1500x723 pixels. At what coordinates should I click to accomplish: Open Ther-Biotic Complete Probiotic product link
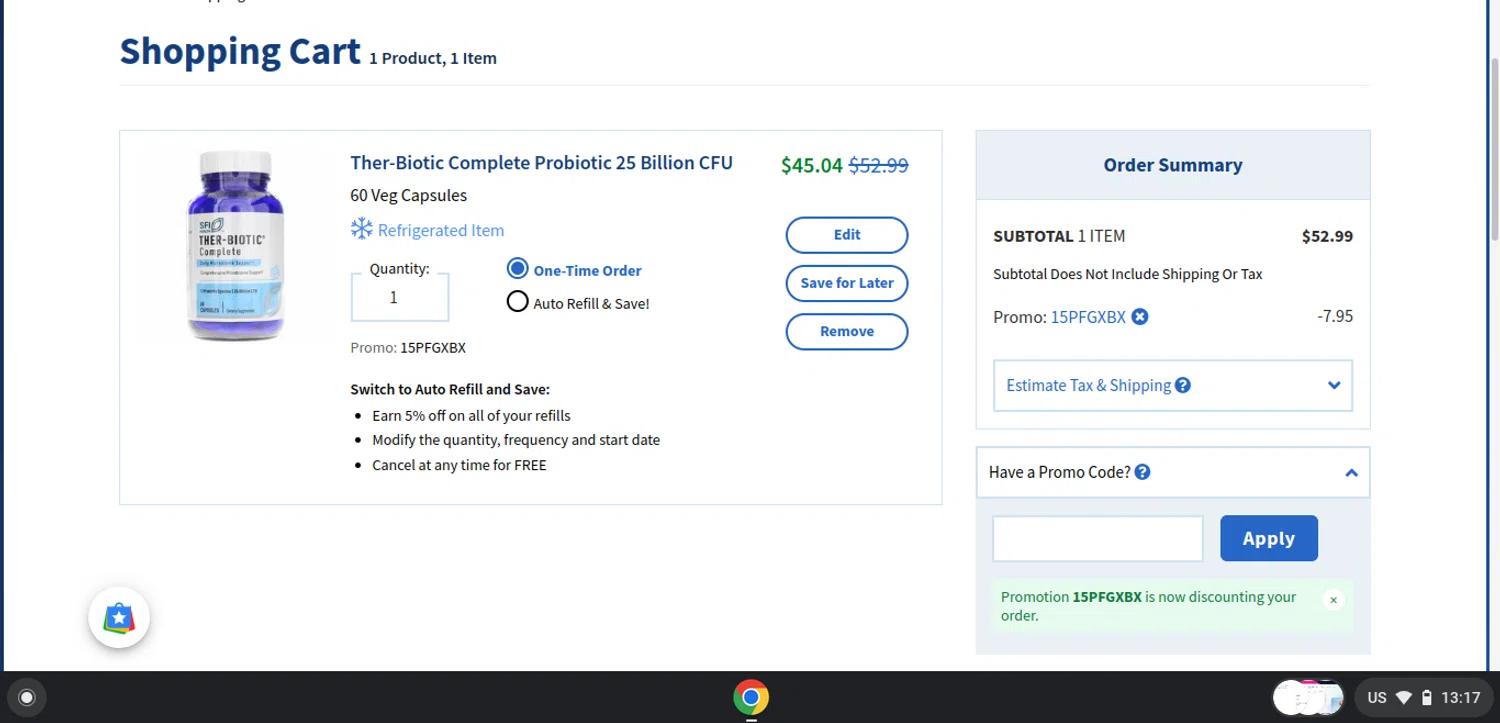tap(541, 163)
